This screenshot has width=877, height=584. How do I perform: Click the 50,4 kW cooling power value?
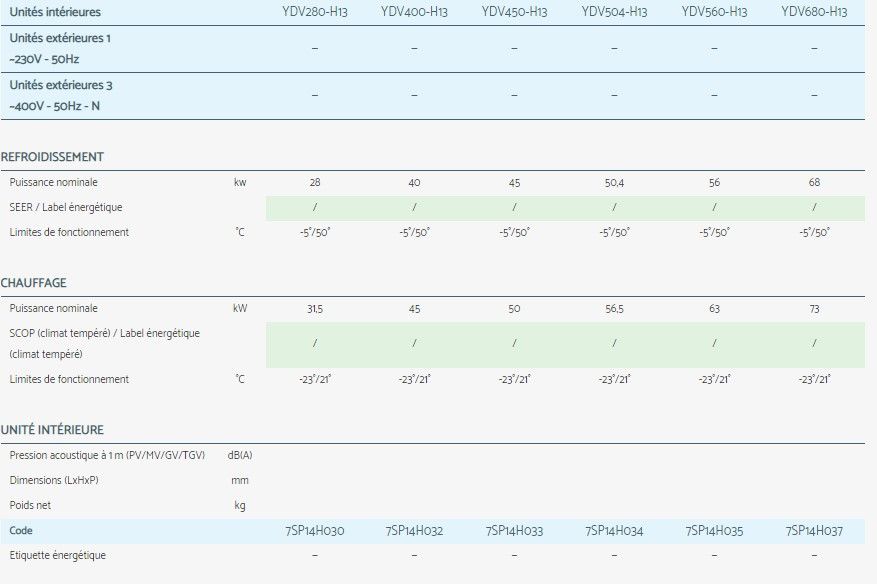coord(614,183)
